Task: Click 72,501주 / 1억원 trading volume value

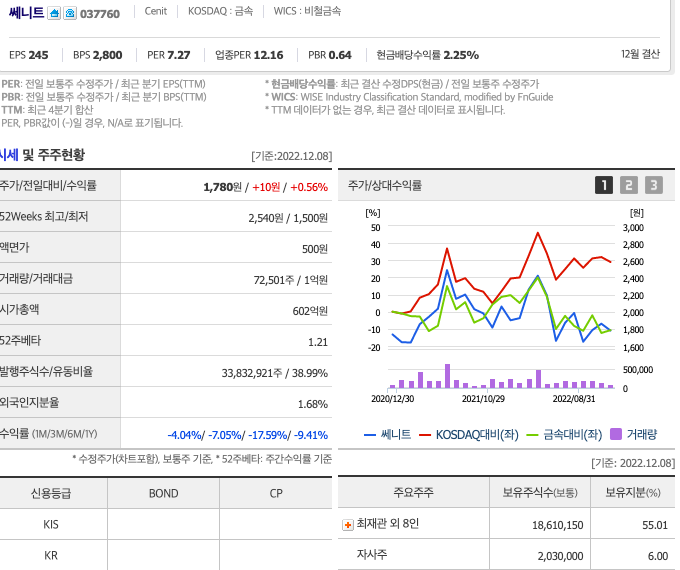Action: 291,280
